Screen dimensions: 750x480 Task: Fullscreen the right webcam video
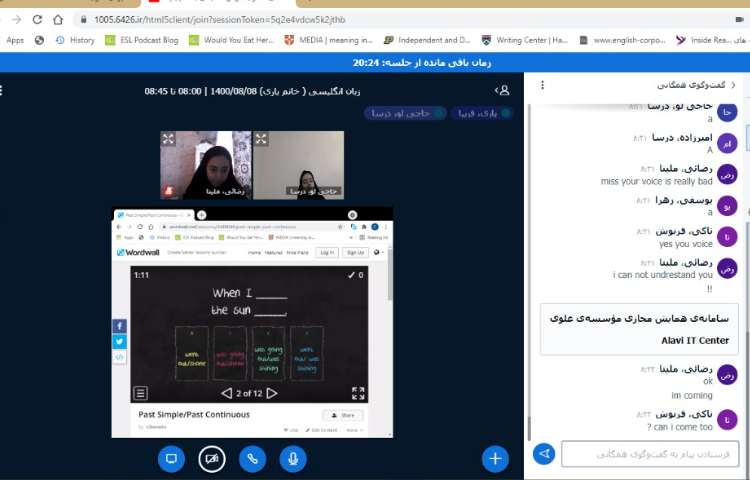click(x=261, y=139)
